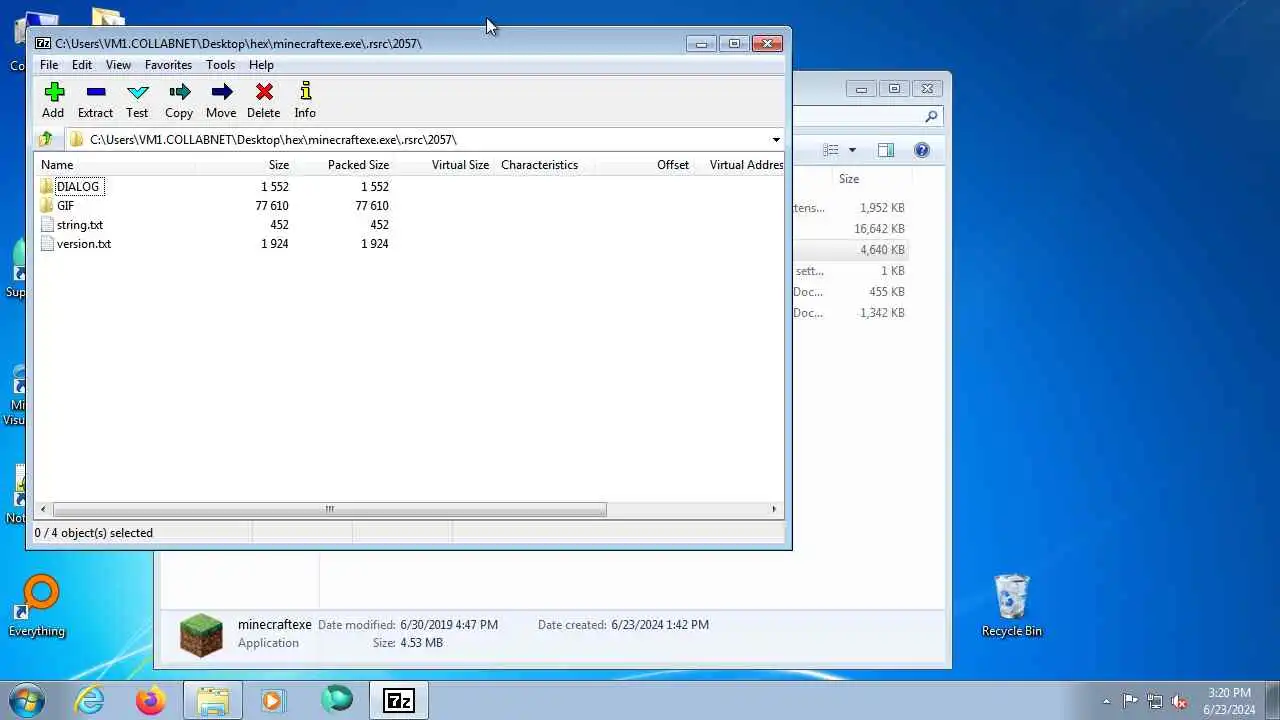1280x720 pixels.
Task: Open the Help menu
Action: (261, 65)
